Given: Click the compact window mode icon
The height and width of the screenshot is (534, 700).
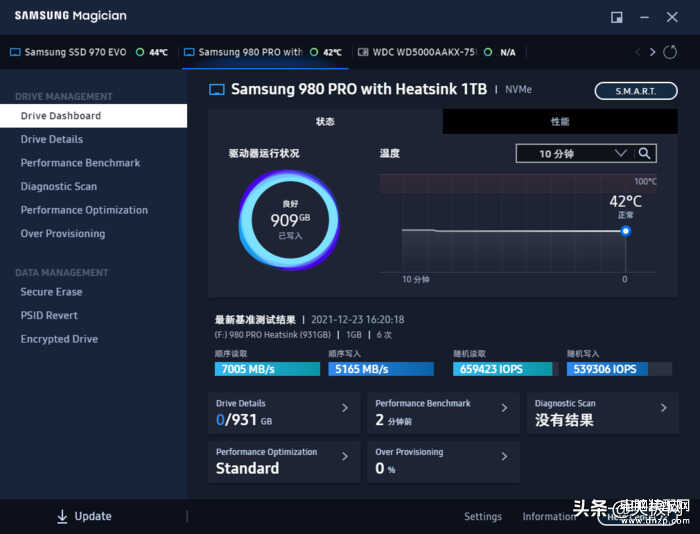Looking at the screenshot, I should [617, 17].
